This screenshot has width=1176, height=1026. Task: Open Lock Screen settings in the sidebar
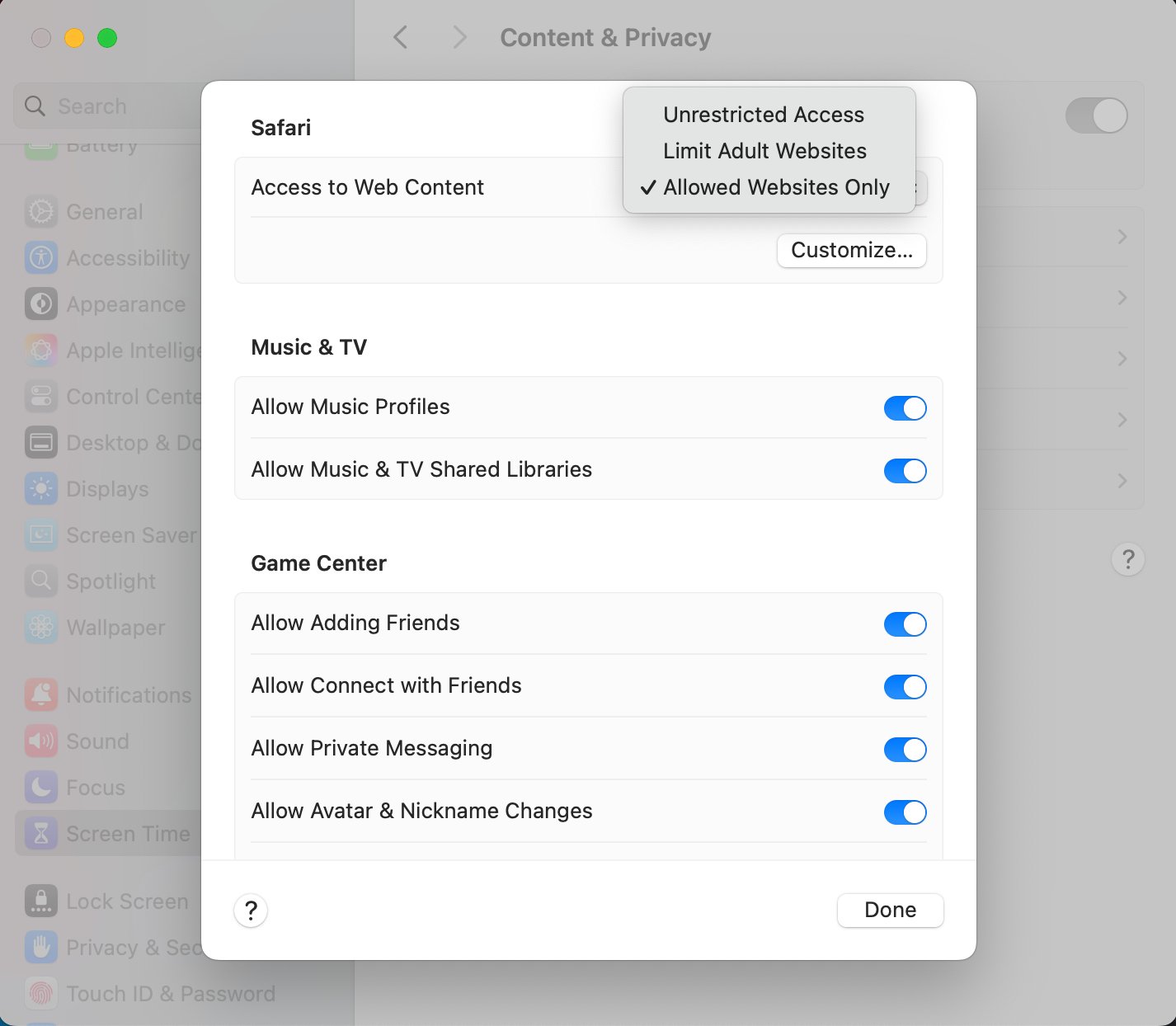click(x=109, y=901)
